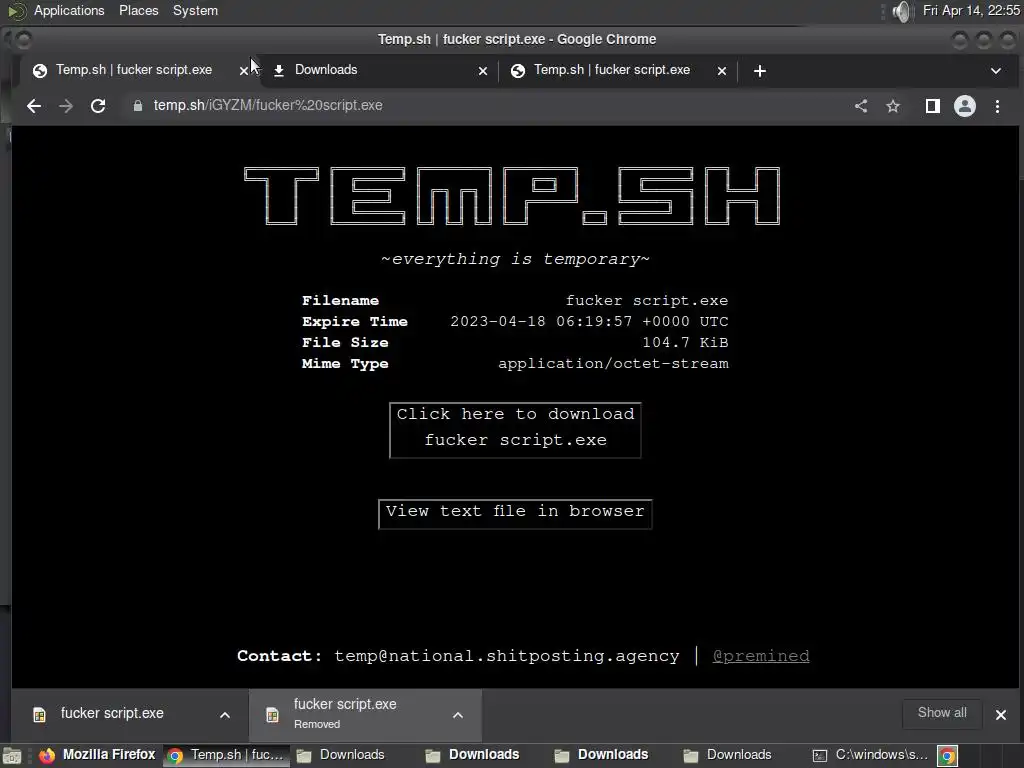Switch to the Downloads tab
The width and height of the screenshot is (1024, 768).
[x=379, y=70]
